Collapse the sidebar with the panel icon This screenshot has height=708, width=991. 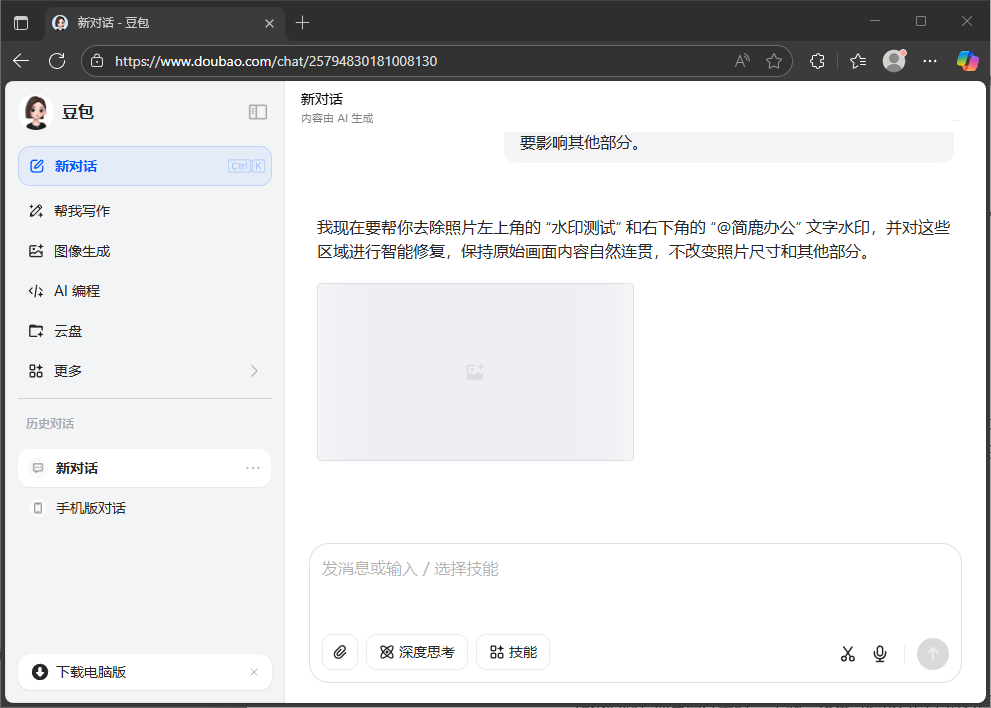tap(258, 112)
